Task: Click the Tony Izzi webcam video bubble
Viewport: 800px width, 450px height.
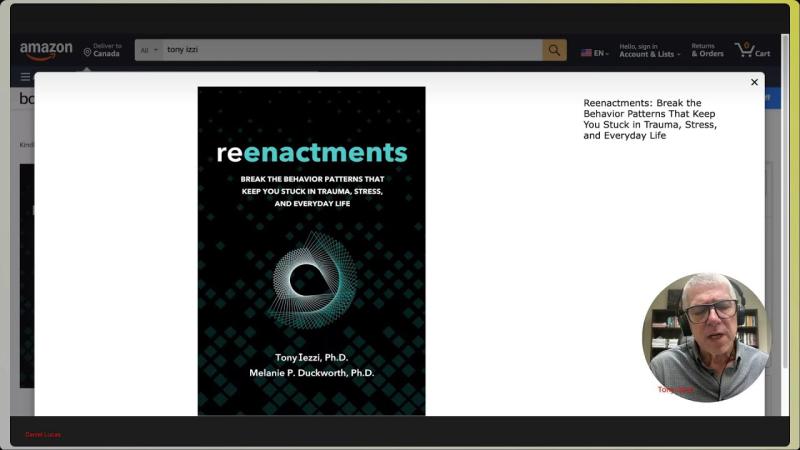Action: pos(706,337)
